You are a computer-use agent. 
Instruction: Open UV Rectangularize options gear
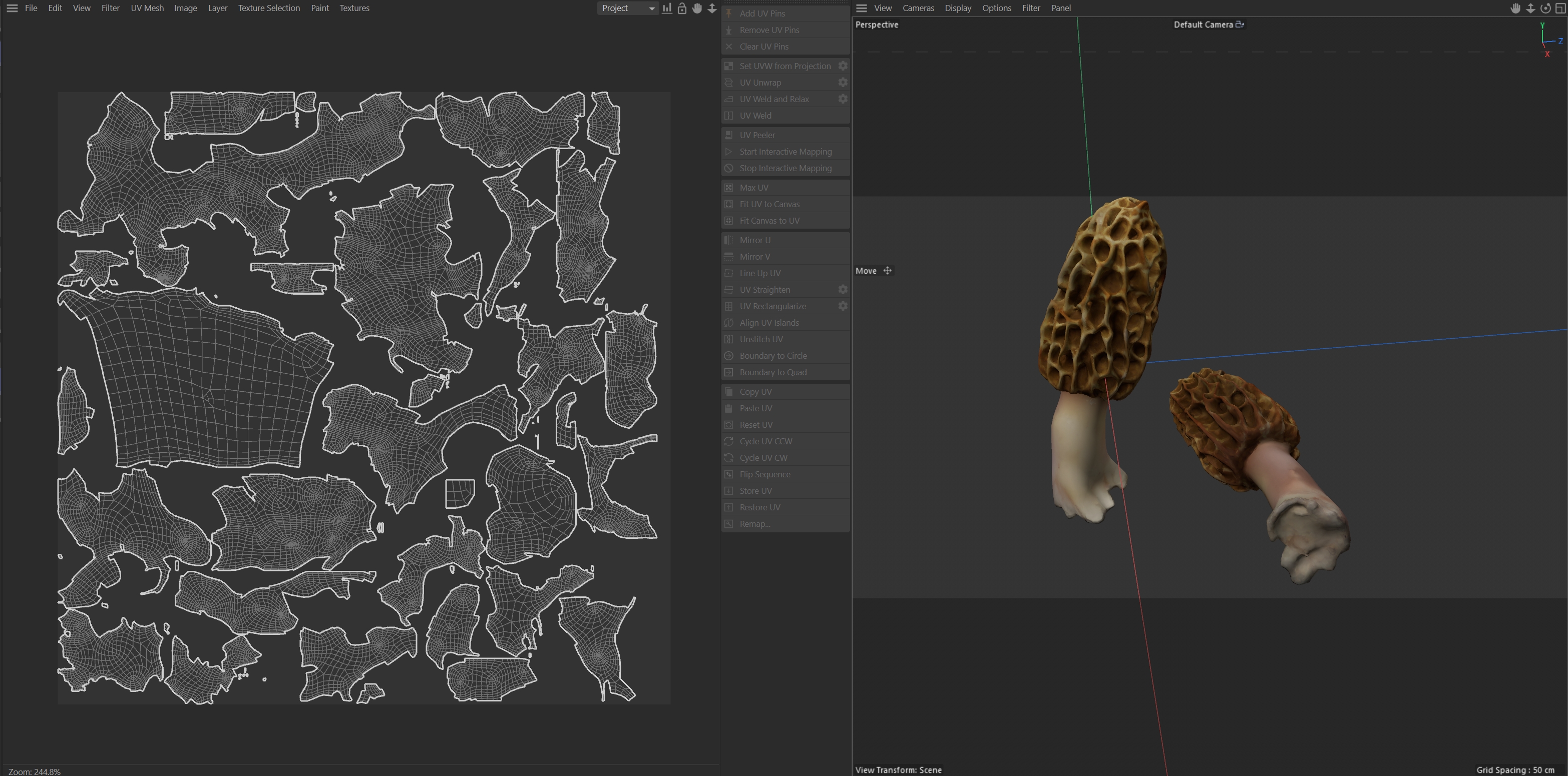pos(843,306)
